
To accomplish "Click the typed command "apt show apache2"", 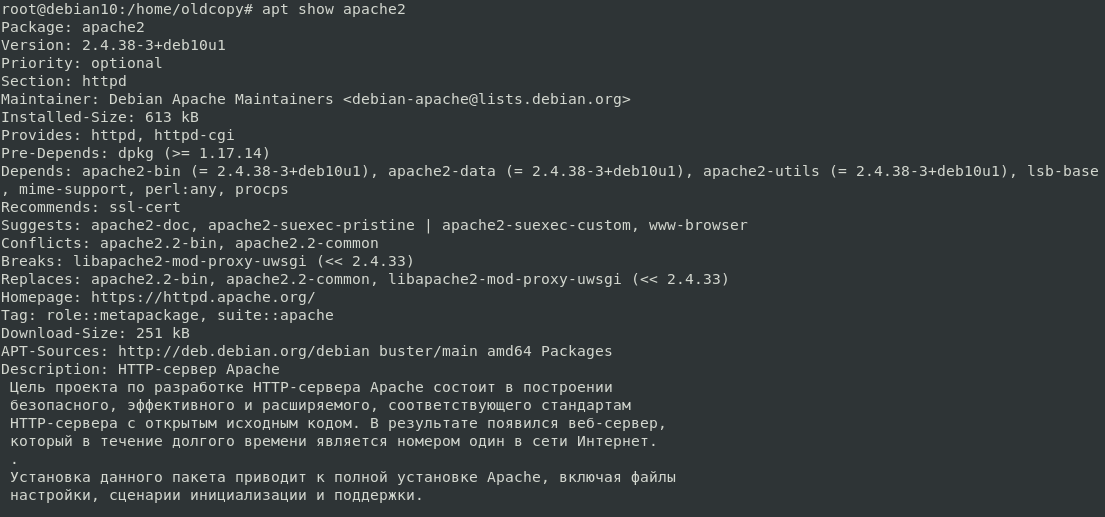I will coord(334,9).
